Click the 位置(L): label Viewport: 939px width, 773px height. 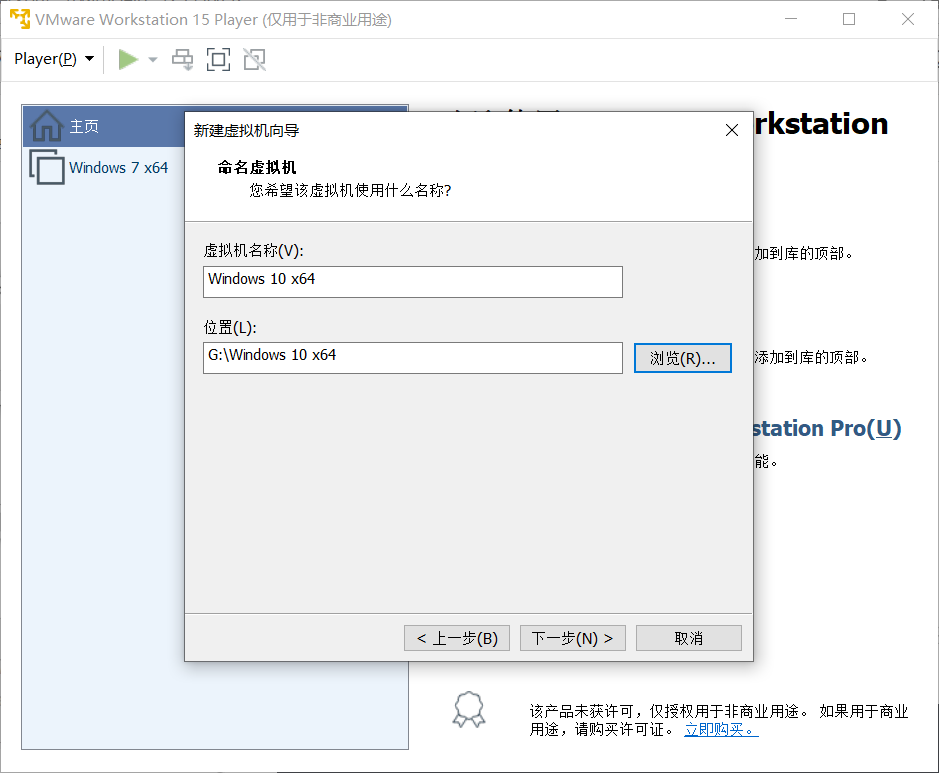pos(230,328)
